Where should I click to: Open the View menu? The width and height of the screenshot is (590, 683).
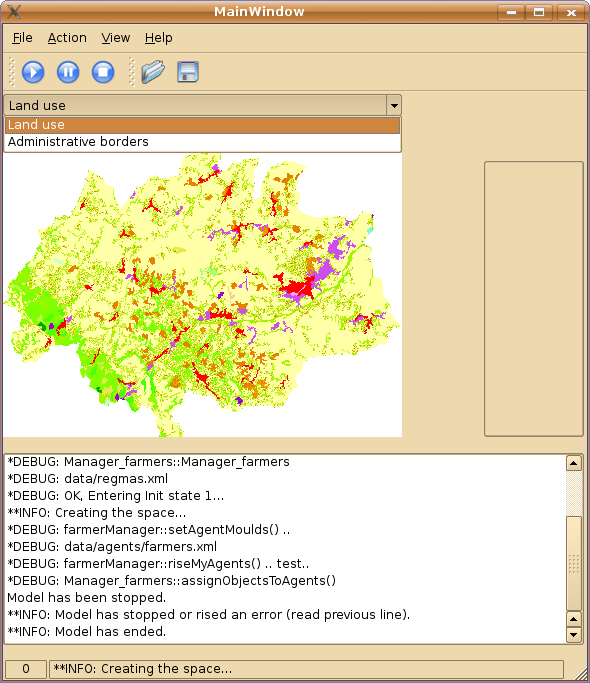(x=115, y=38)
